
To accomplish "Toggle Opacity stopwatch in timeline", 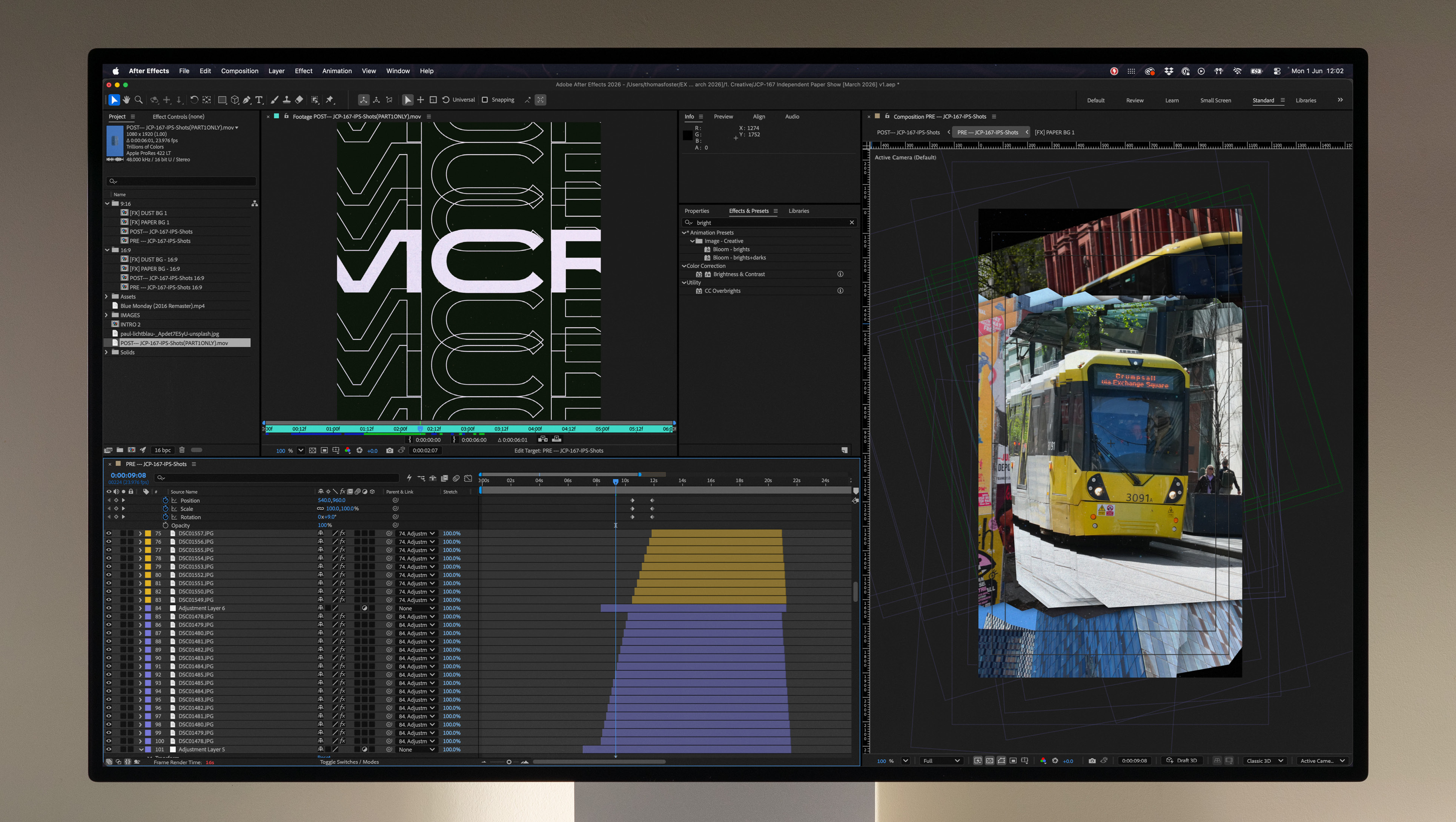I will click(x=166, y=525).
